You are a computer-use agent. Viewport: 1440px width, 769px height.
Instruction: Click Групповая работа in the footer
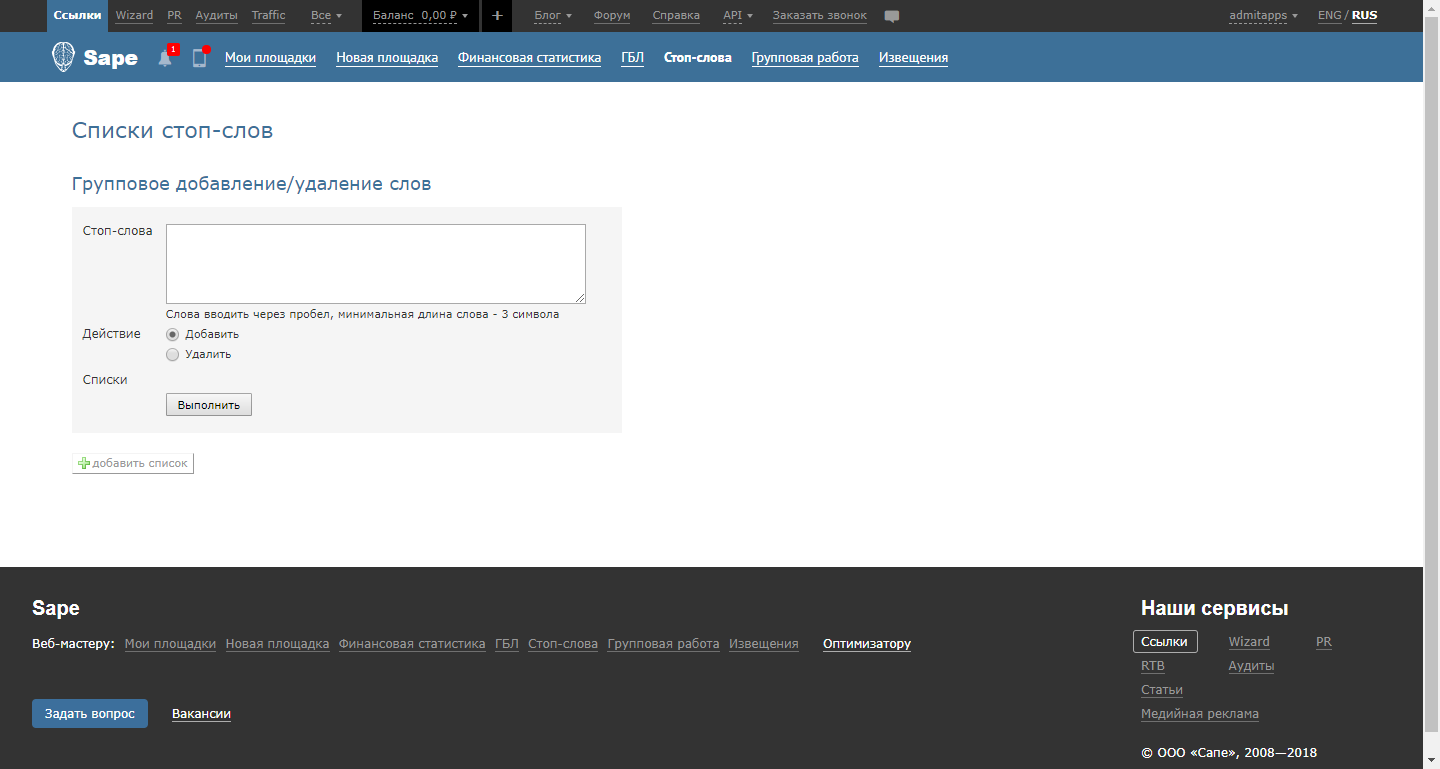(x=663, y=644)
